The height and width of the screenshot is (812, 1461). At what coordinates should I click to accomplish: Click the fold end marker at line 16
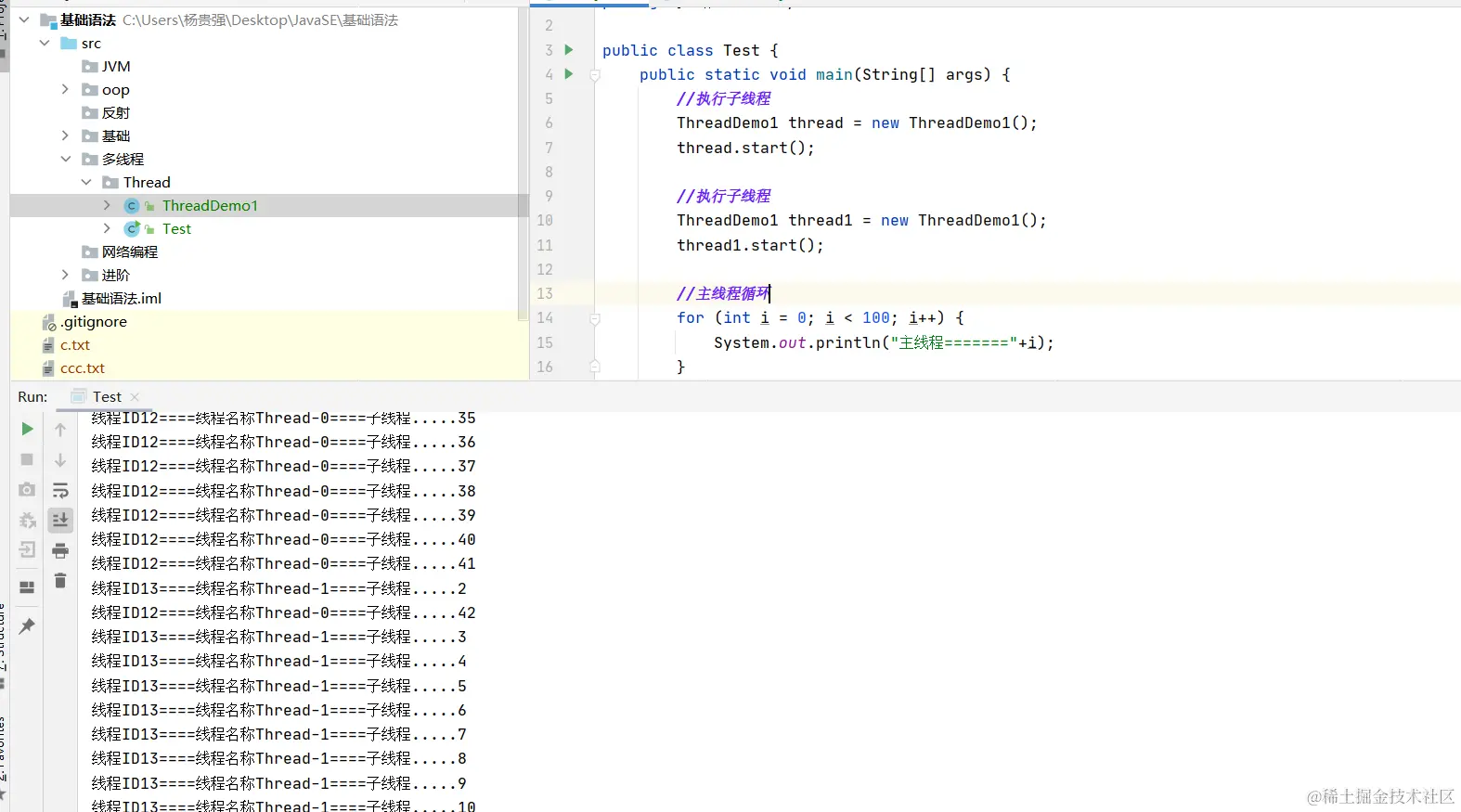(595, 367)
